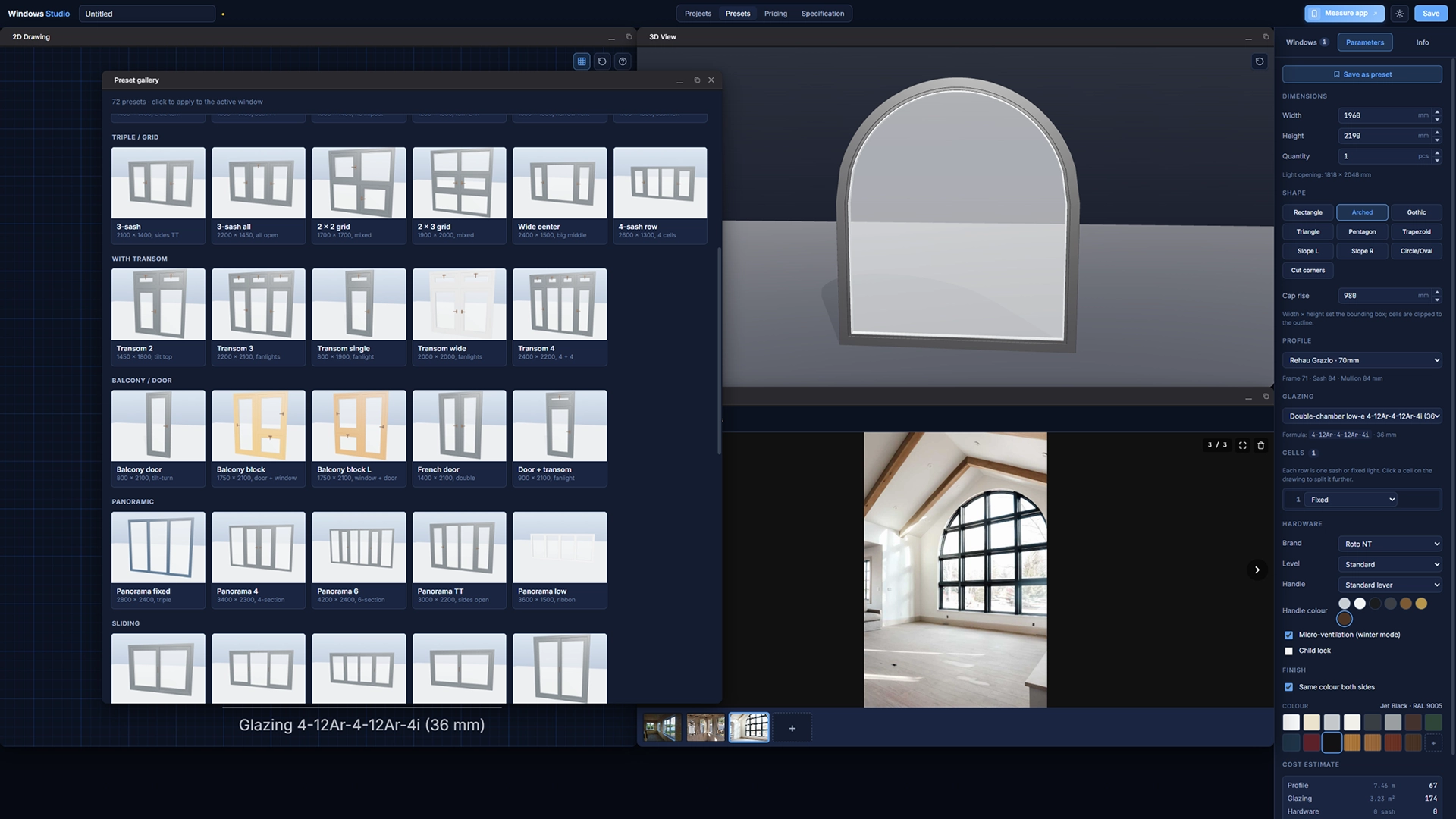Screen dimensions: 1456x819
Task: Reset the 3D View camera
Action: 1260,61
